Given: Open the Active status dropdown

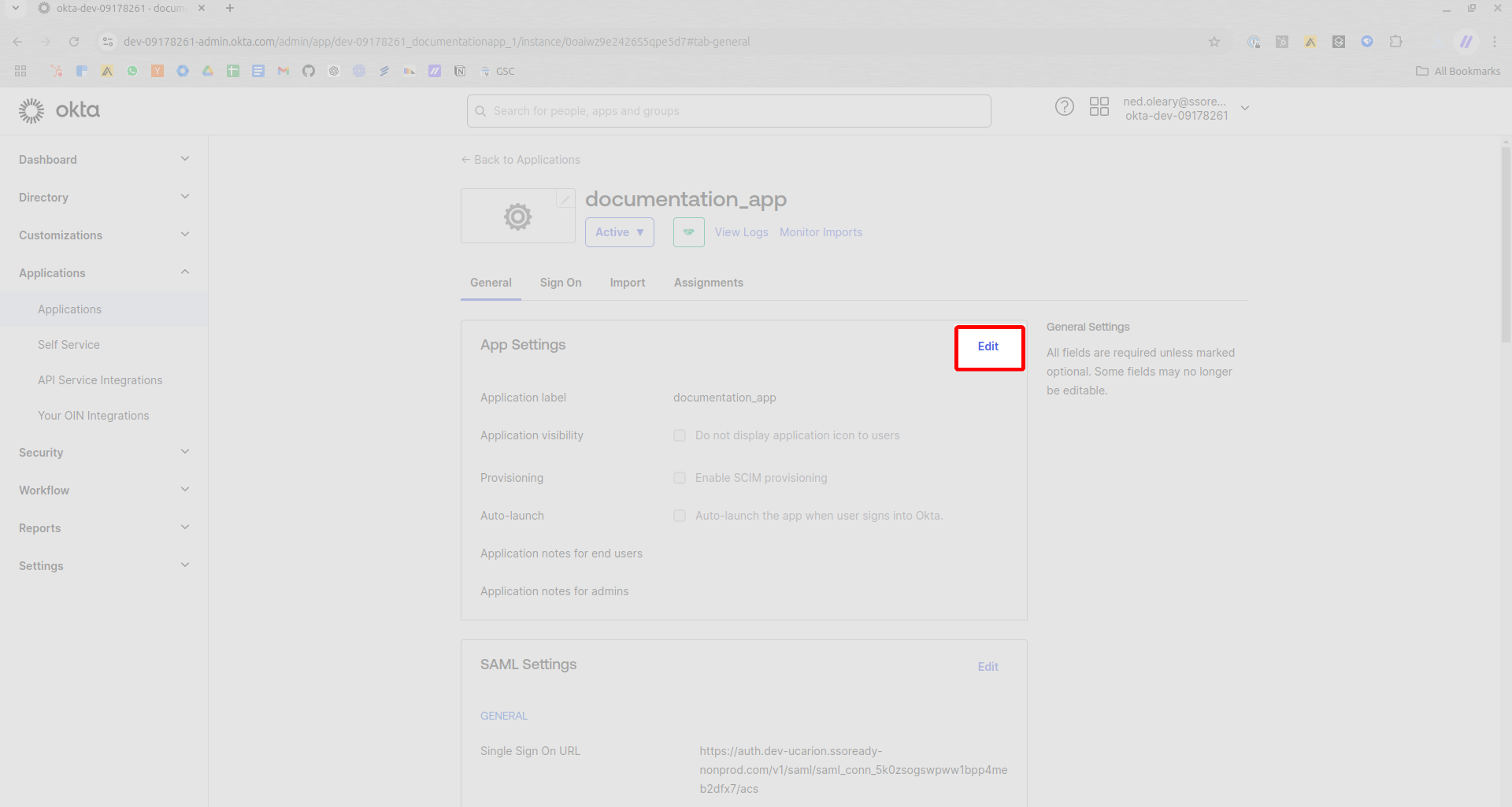Looking at the screenshot, I should pos(619,232).
